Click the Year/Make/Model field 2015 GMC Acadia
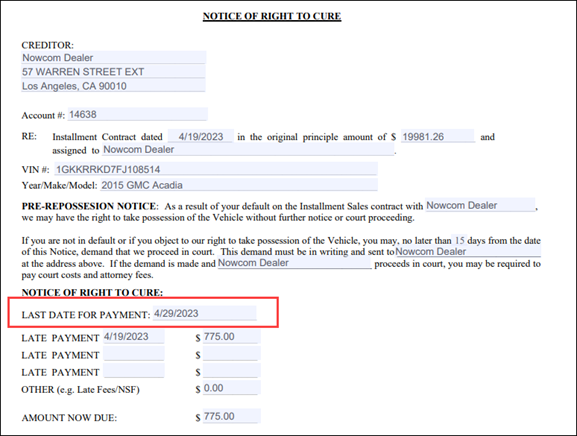 pos(239,185)
